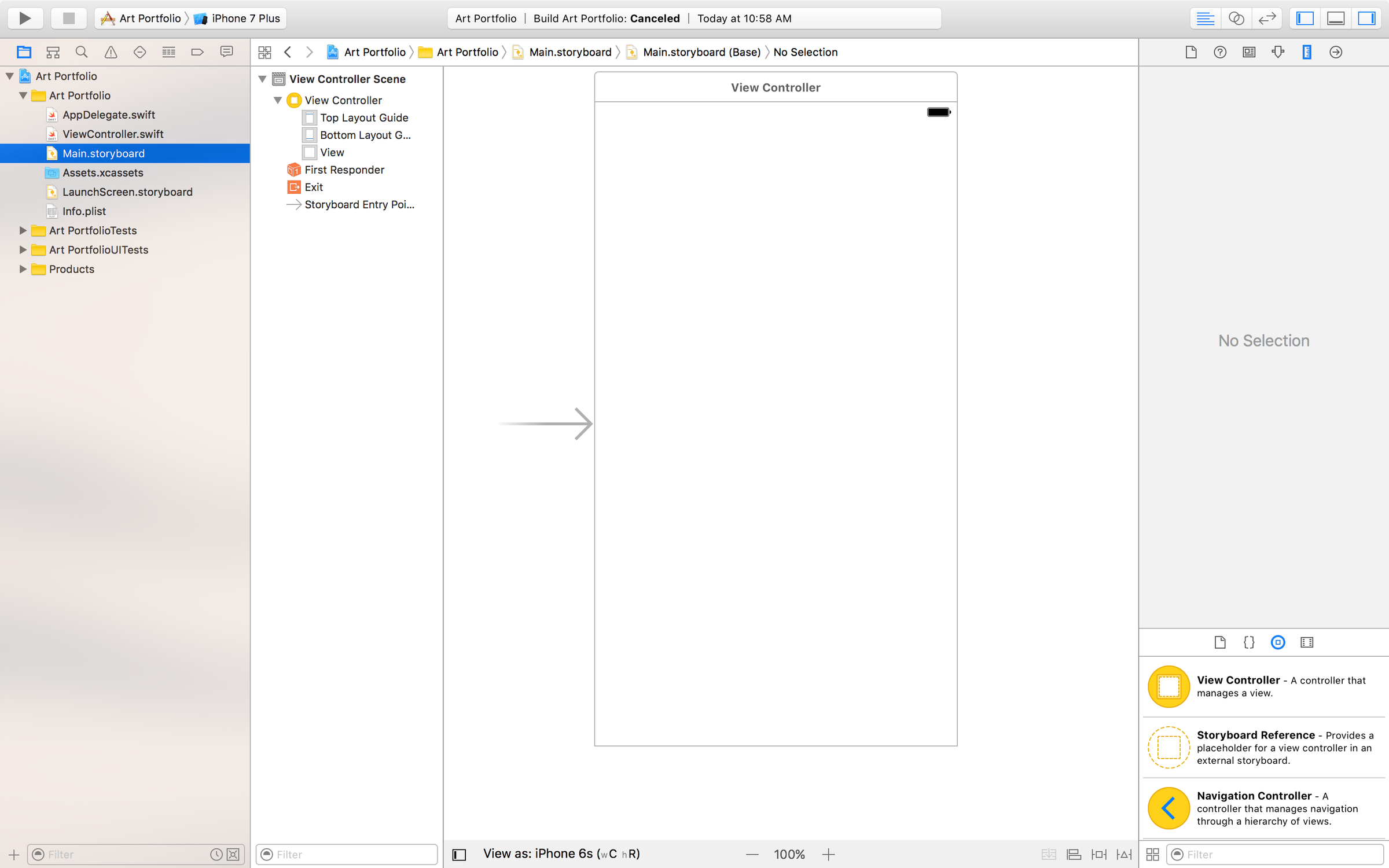Viewport: 1389px width, 868px height.
Task: Hide the storyboard document outline
Action: coord(459,854)
